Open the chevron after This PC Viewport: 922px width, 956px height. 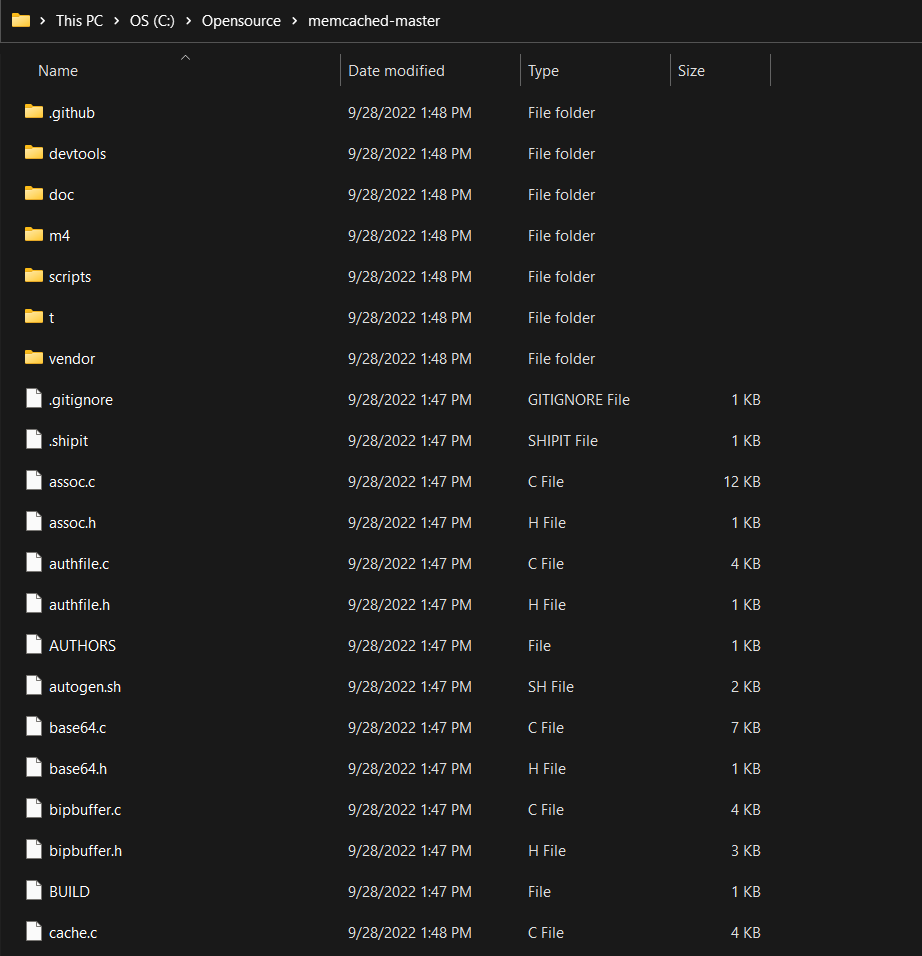(x=116, y=21)
